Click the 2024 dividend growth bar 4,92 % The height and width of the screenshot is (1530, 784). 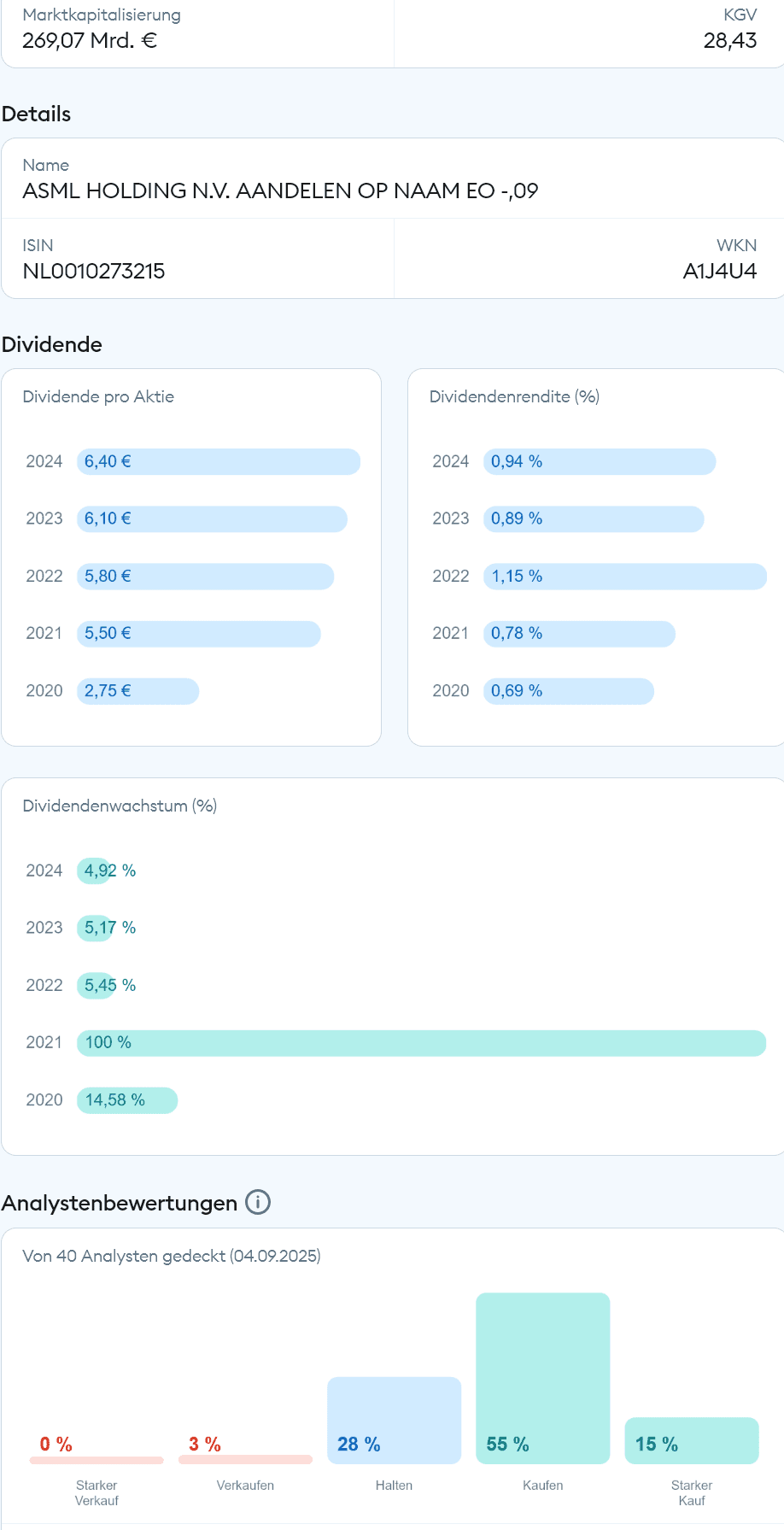pos(94,871)
